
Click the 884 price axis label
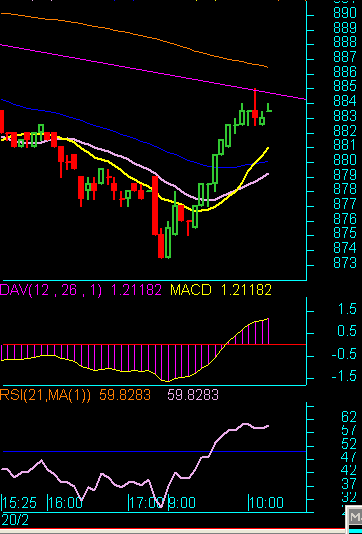(x=345, y=101)
